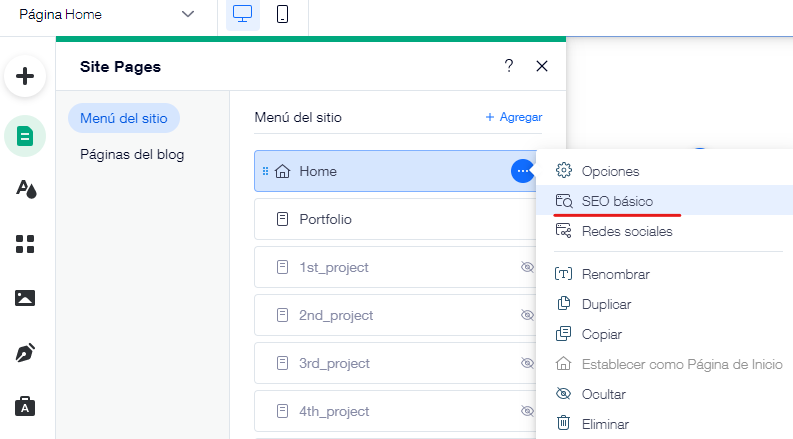Switch to mobile view icon
Screen dimensions: 793x439
pos(283,15)
